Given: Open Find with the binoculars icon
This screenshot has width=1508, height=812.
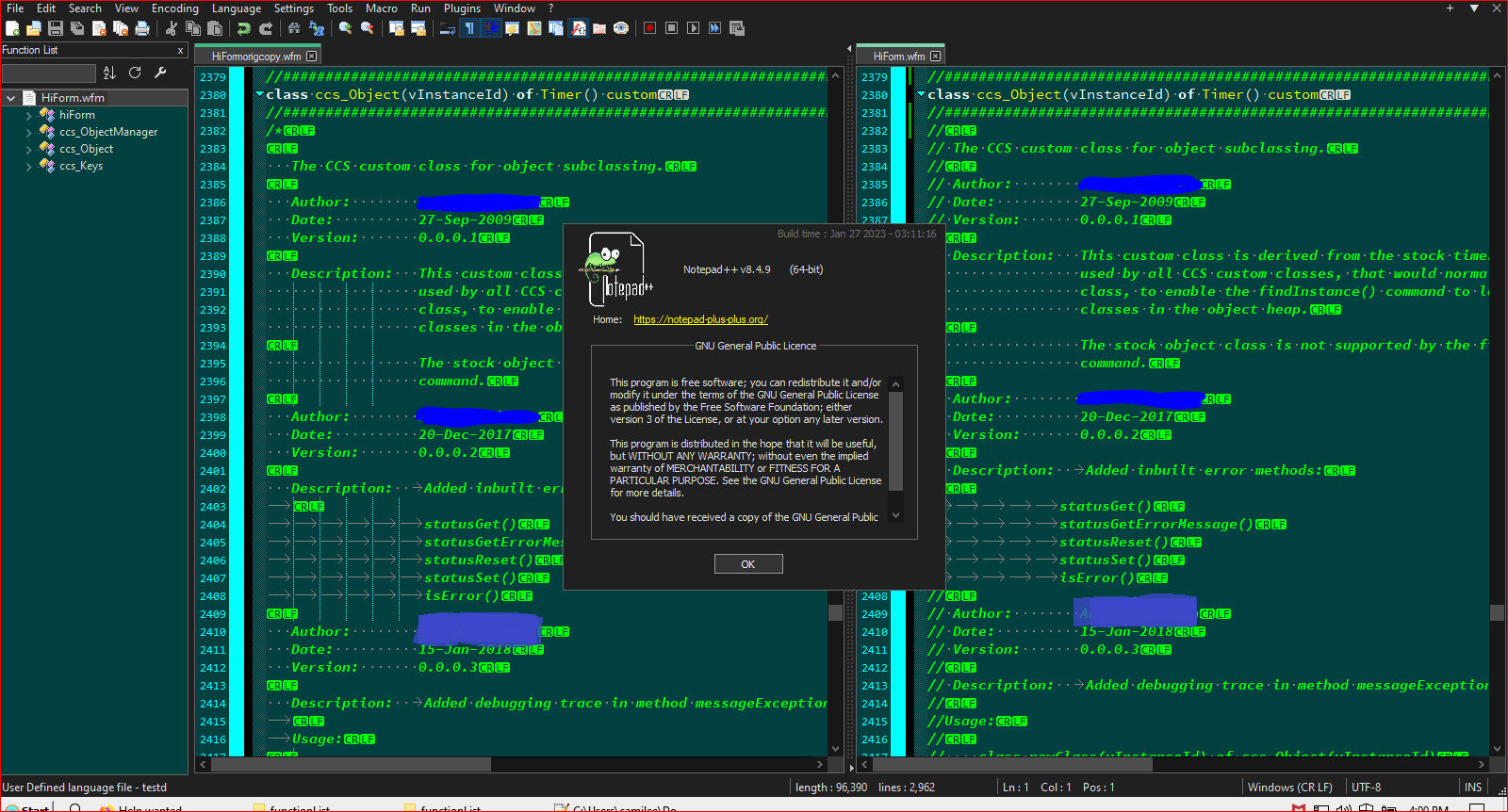Looking at the screenshot, I should coord(294,28).
